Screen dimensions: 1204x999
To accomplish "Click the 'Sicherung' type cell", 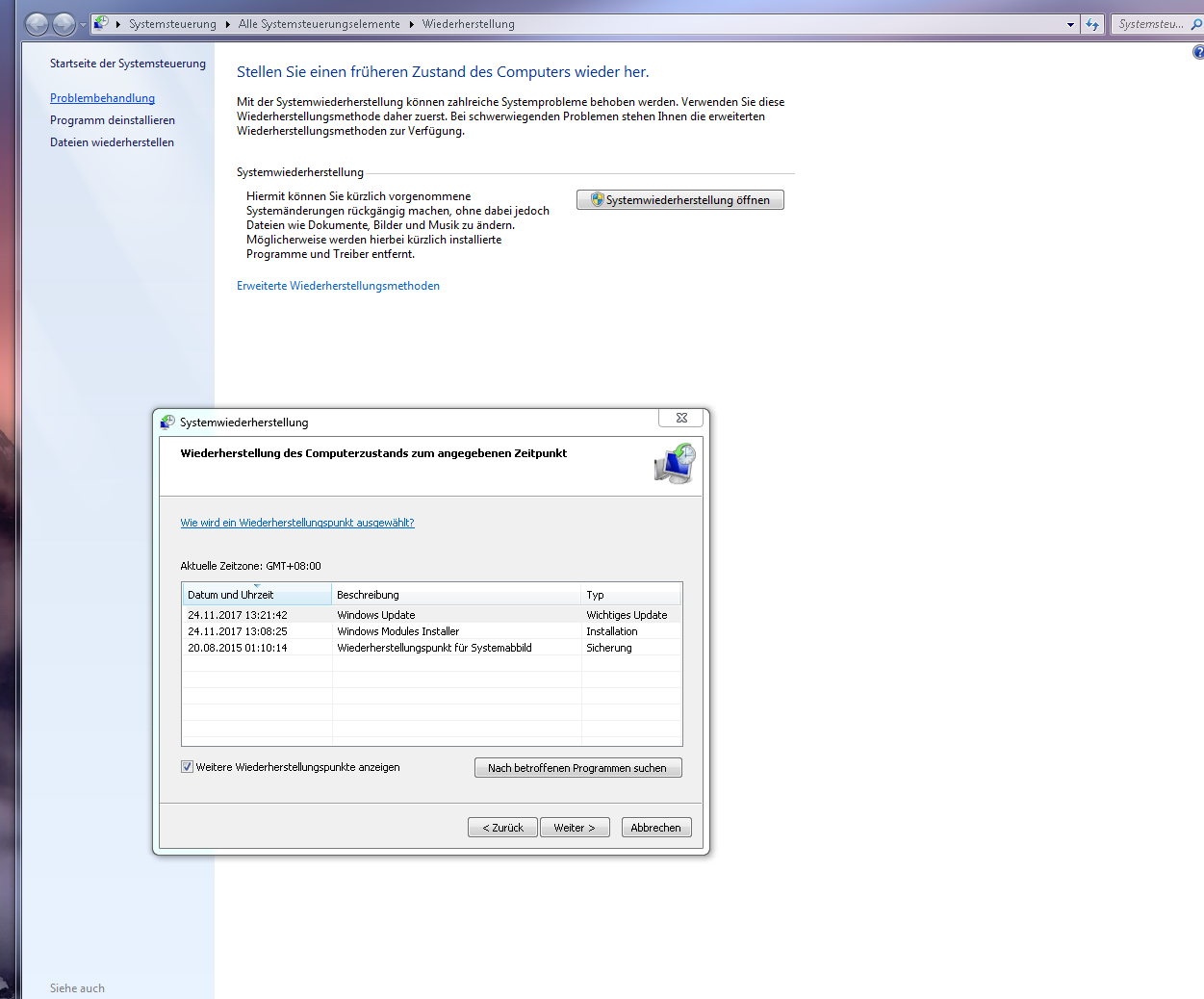I will 609,648.
